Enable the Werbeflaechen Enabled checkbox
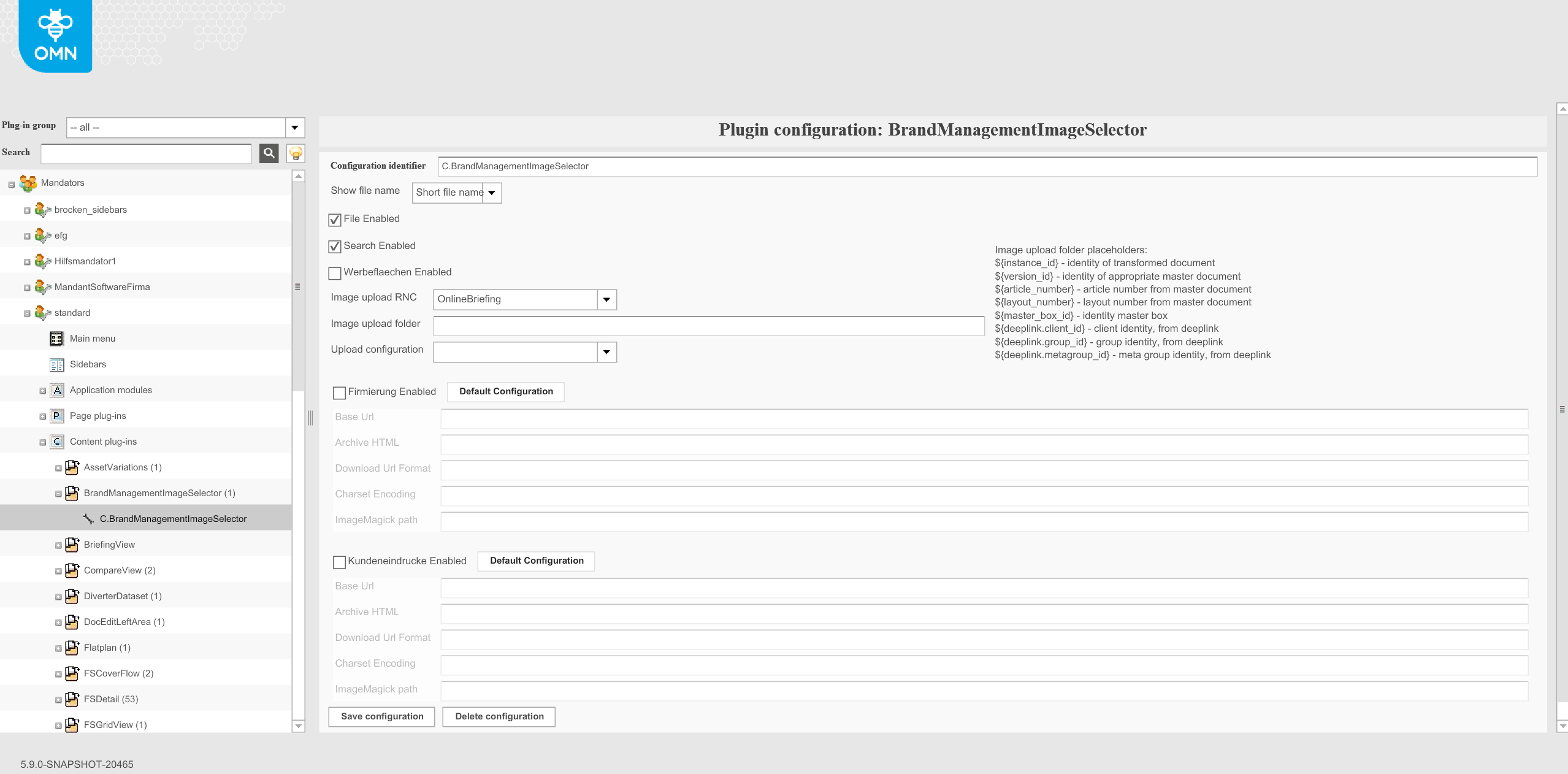 [x=335, y=274]
